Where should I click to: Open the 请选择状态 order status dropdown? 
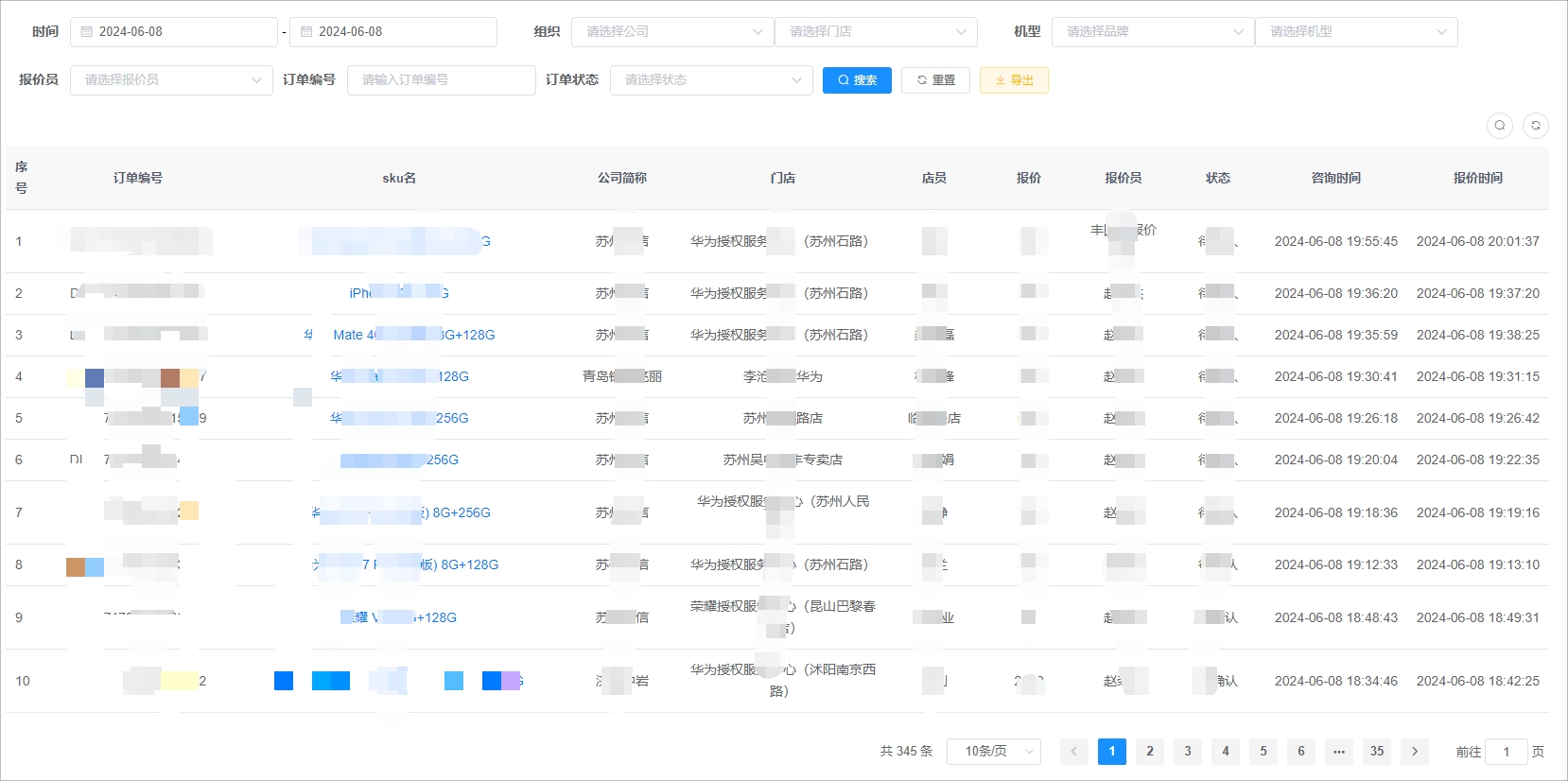click(x=711, y=80)
